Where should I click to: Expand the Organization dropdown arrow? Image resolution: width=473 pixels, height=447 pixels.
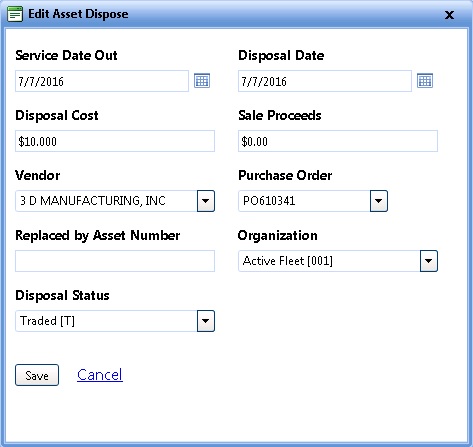[429, 261]
